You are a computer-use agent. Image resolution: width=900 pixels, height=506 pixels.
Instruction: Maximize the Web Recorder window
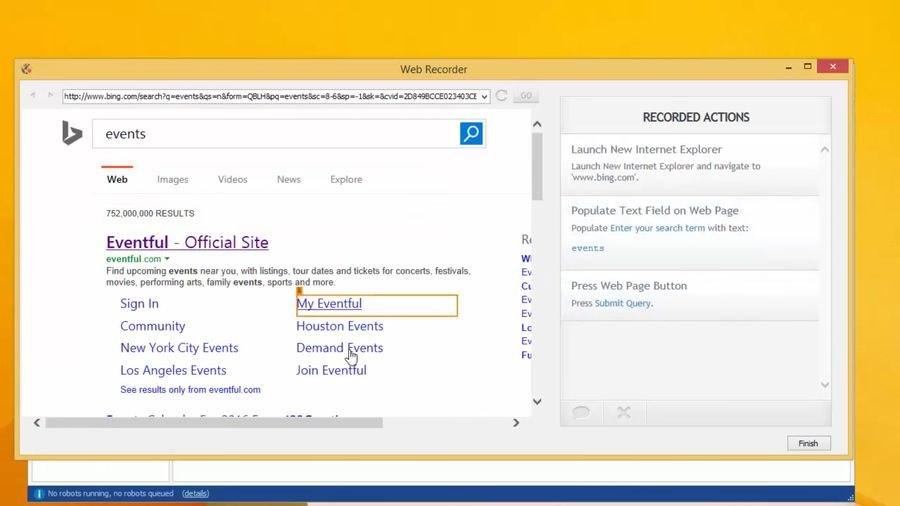click(808, 67)
